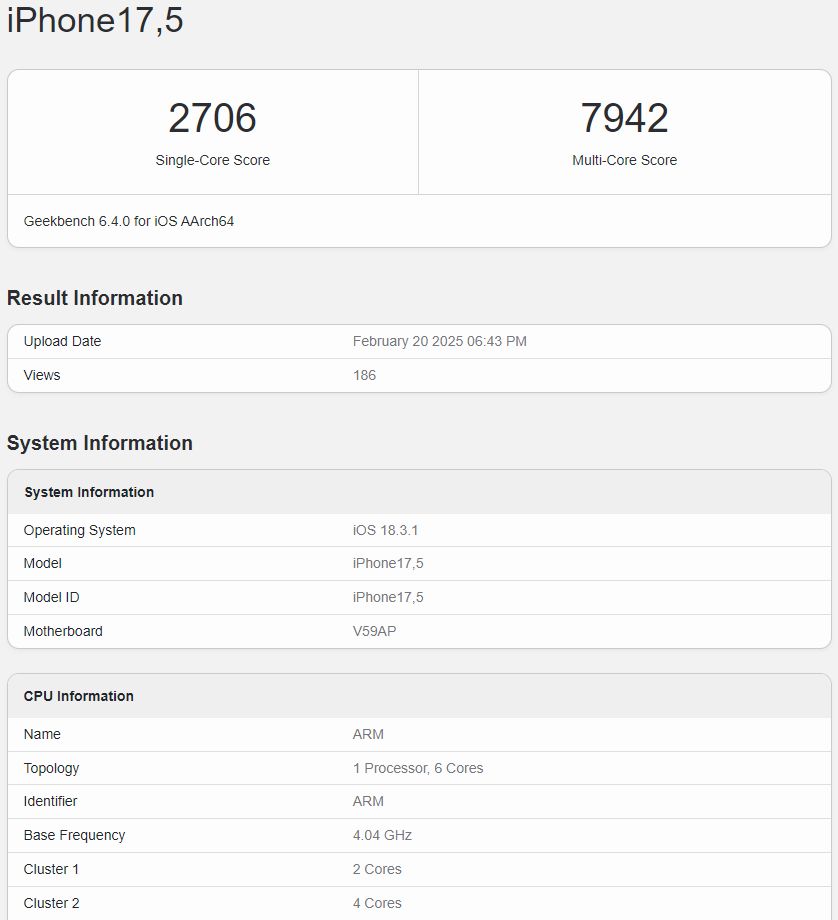Click the Model ID label
Viewport: 838px width, 920px height.
click(x=51, y=597)
